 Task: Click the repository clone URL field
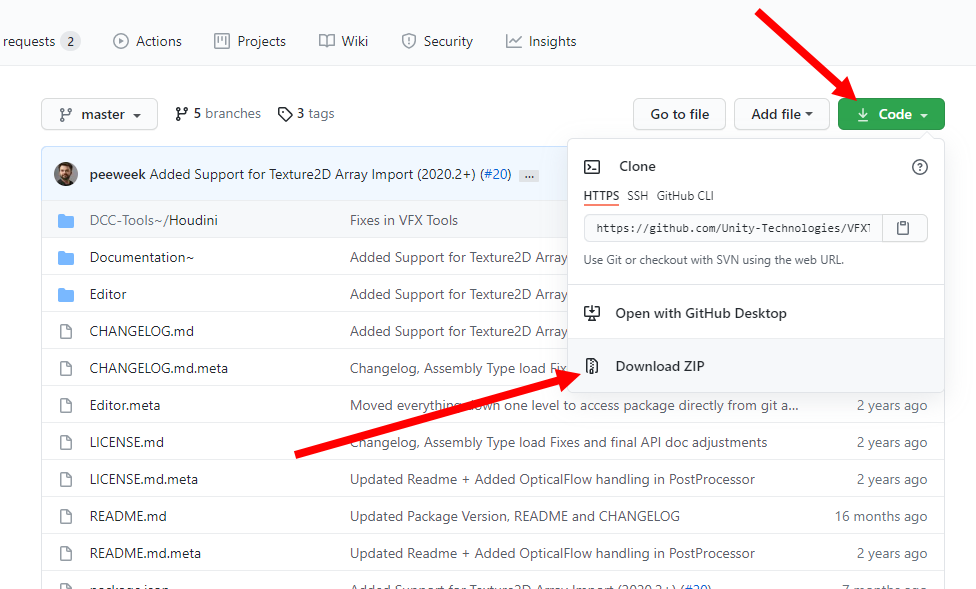[x=733, y=228]
